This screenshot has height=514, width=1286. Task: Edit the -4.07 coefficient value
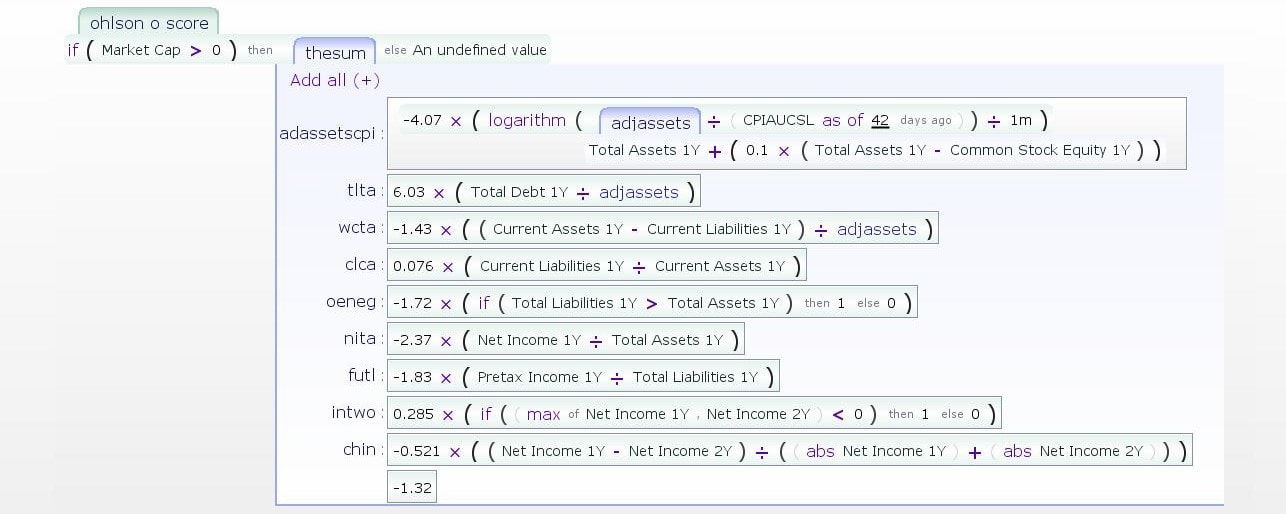[422, 120]
